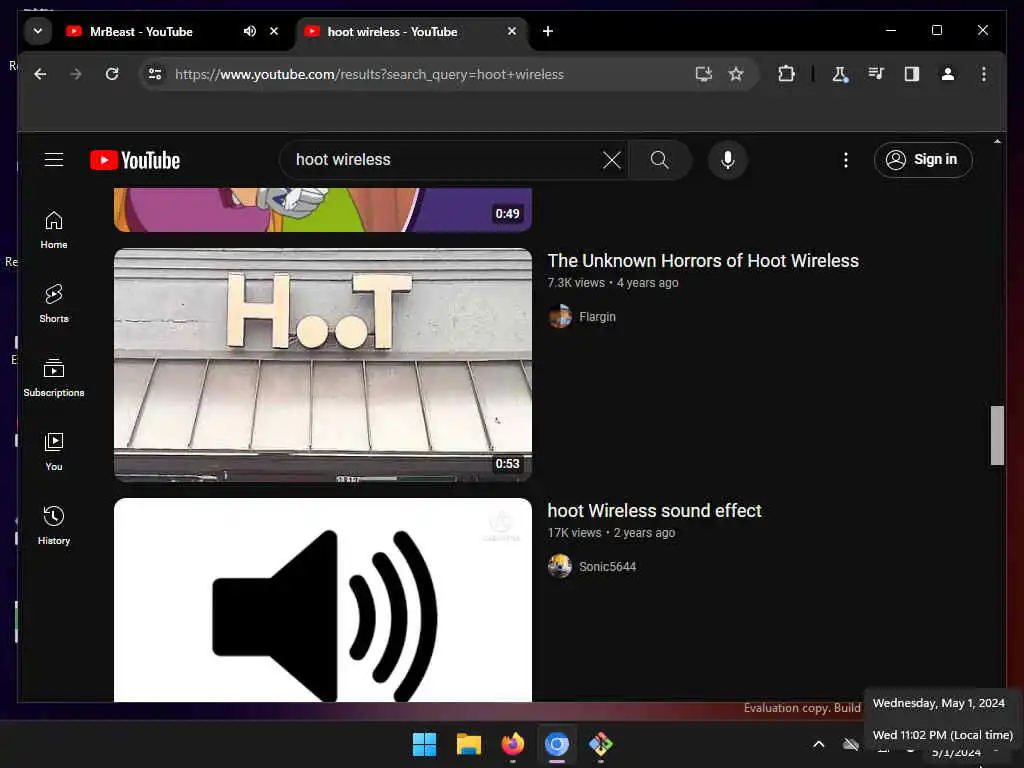Open the tab search dropdown arrow
The height and width of the screenshot is (768, 1024).
tap(38, 31)
